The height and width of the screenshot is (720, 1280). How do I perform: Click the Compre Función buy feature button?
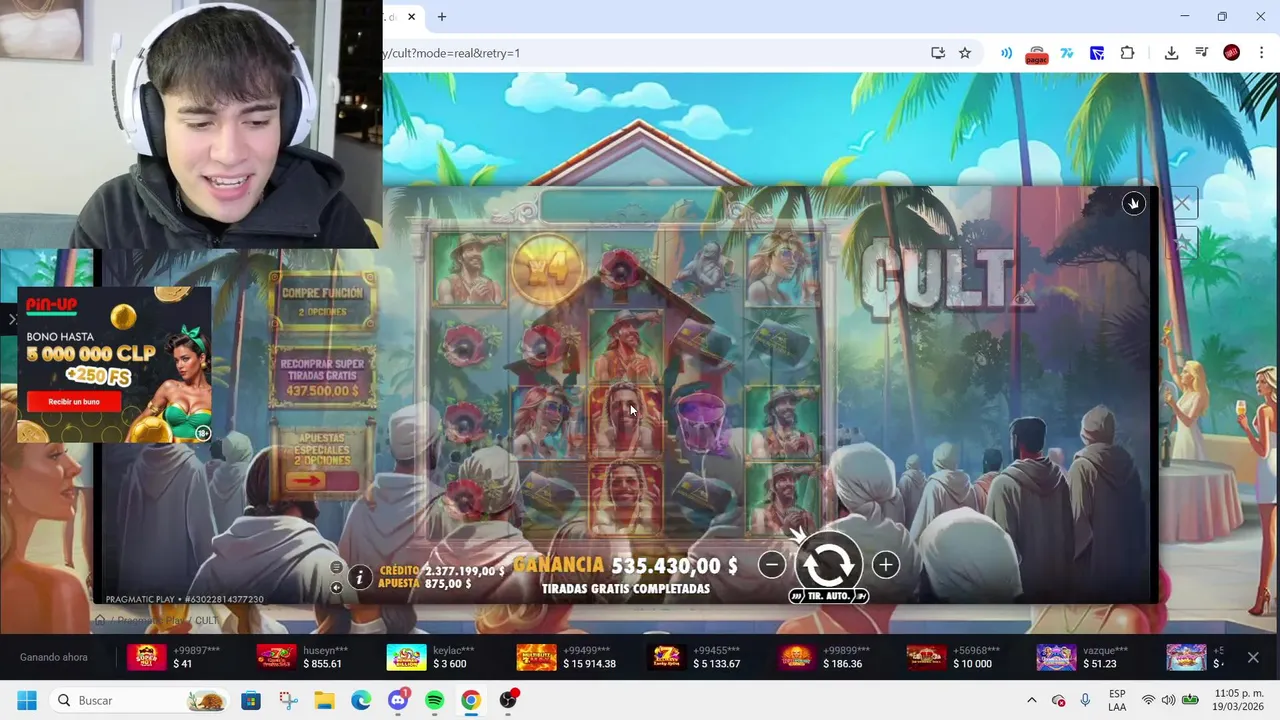[x=322, y=302]
